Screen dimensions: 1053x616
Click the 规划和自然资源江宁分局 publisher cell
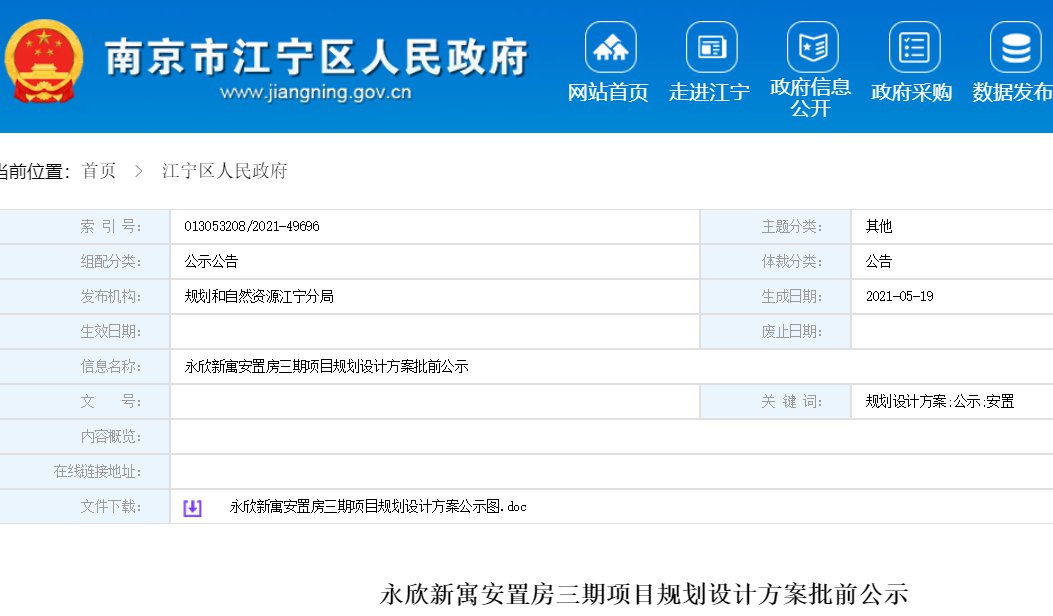[259, 297]
